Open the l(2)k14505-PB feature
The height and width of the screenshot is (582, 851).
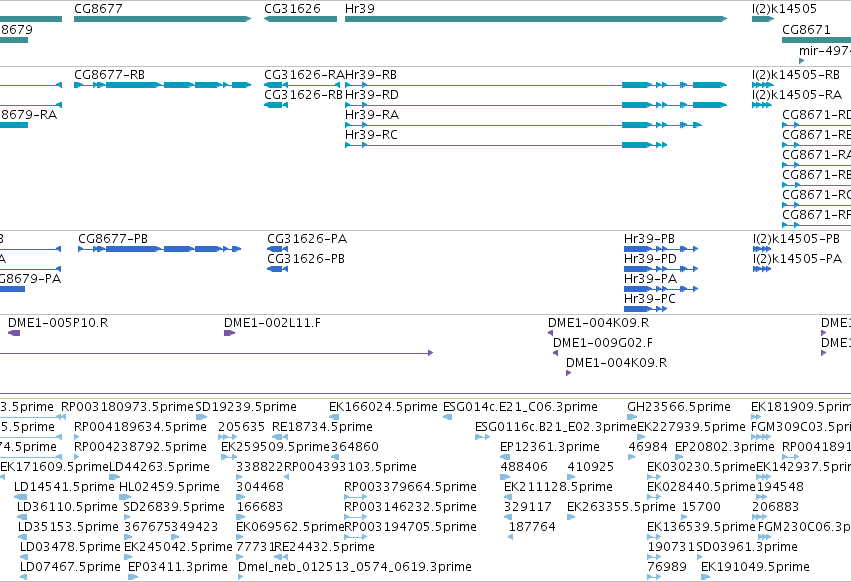point(796,239)
